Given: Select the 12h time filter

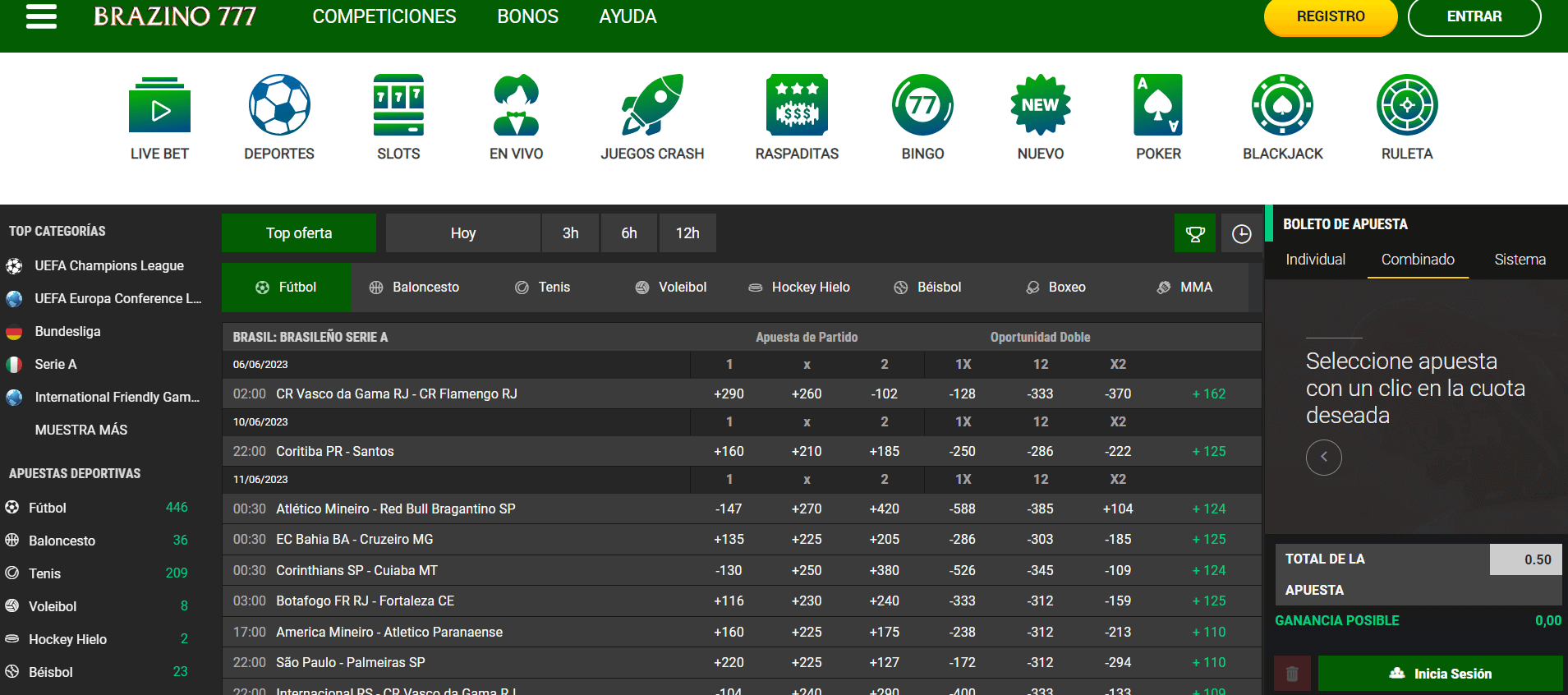Looking at the screenshot, I should click(x=687, y=233).
